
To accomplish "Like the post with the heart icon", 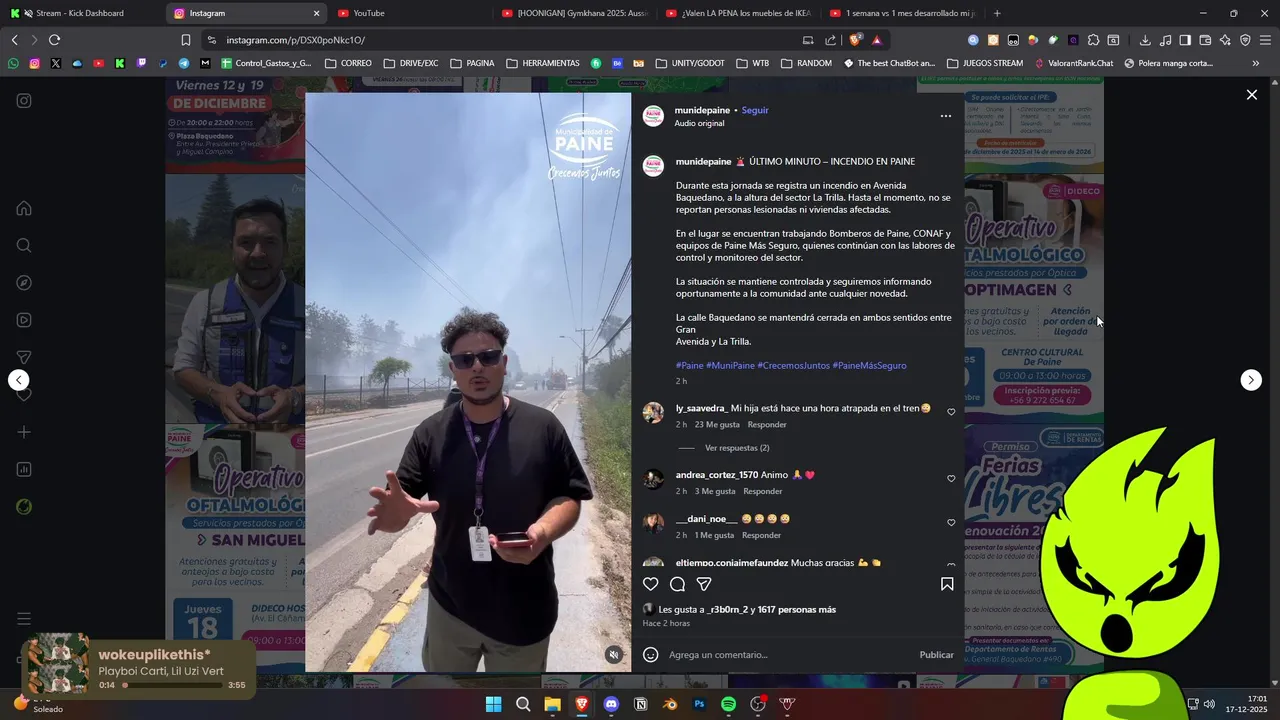I will (x=651, y=584).
